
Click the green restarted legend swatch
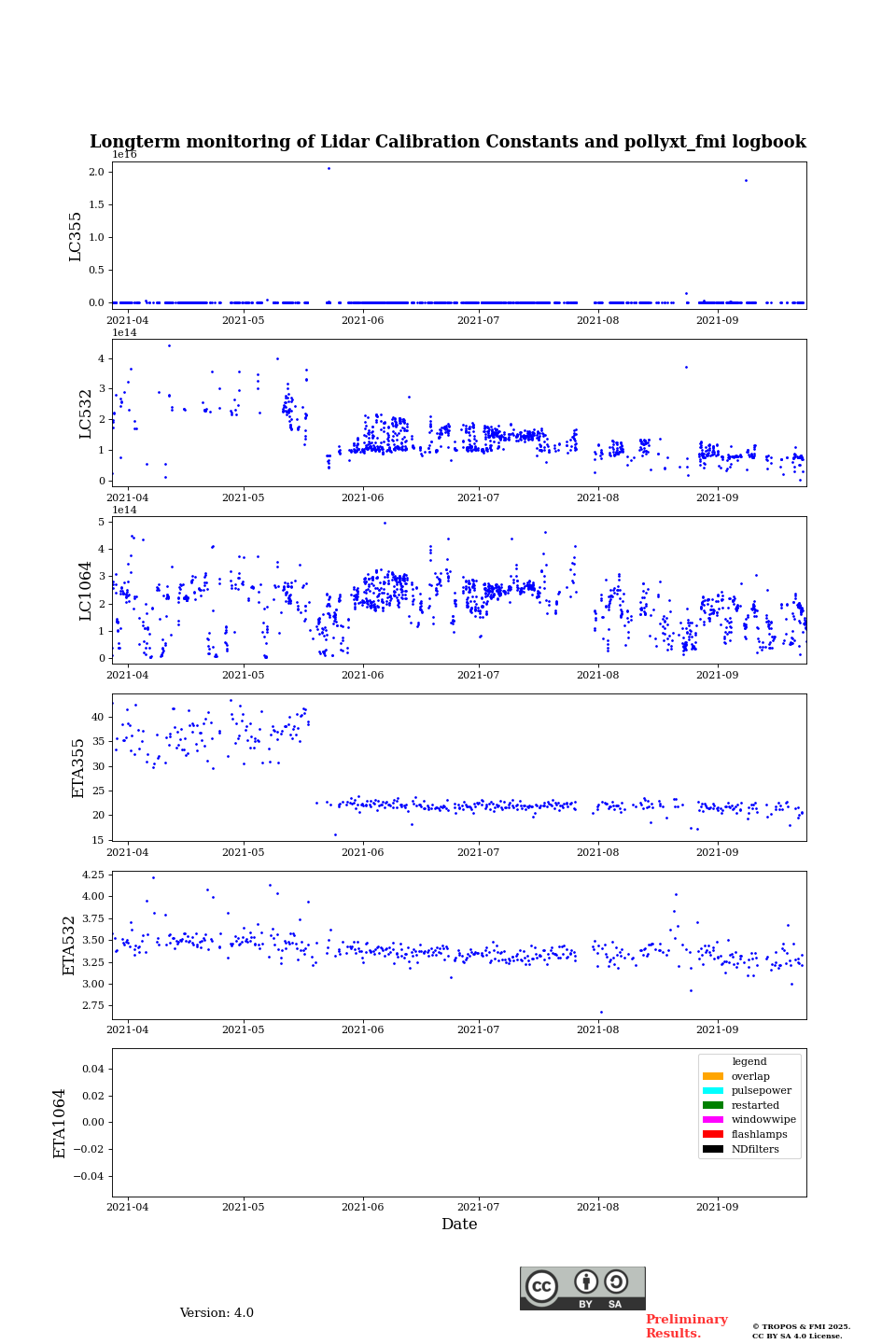tap(713, 1105)
